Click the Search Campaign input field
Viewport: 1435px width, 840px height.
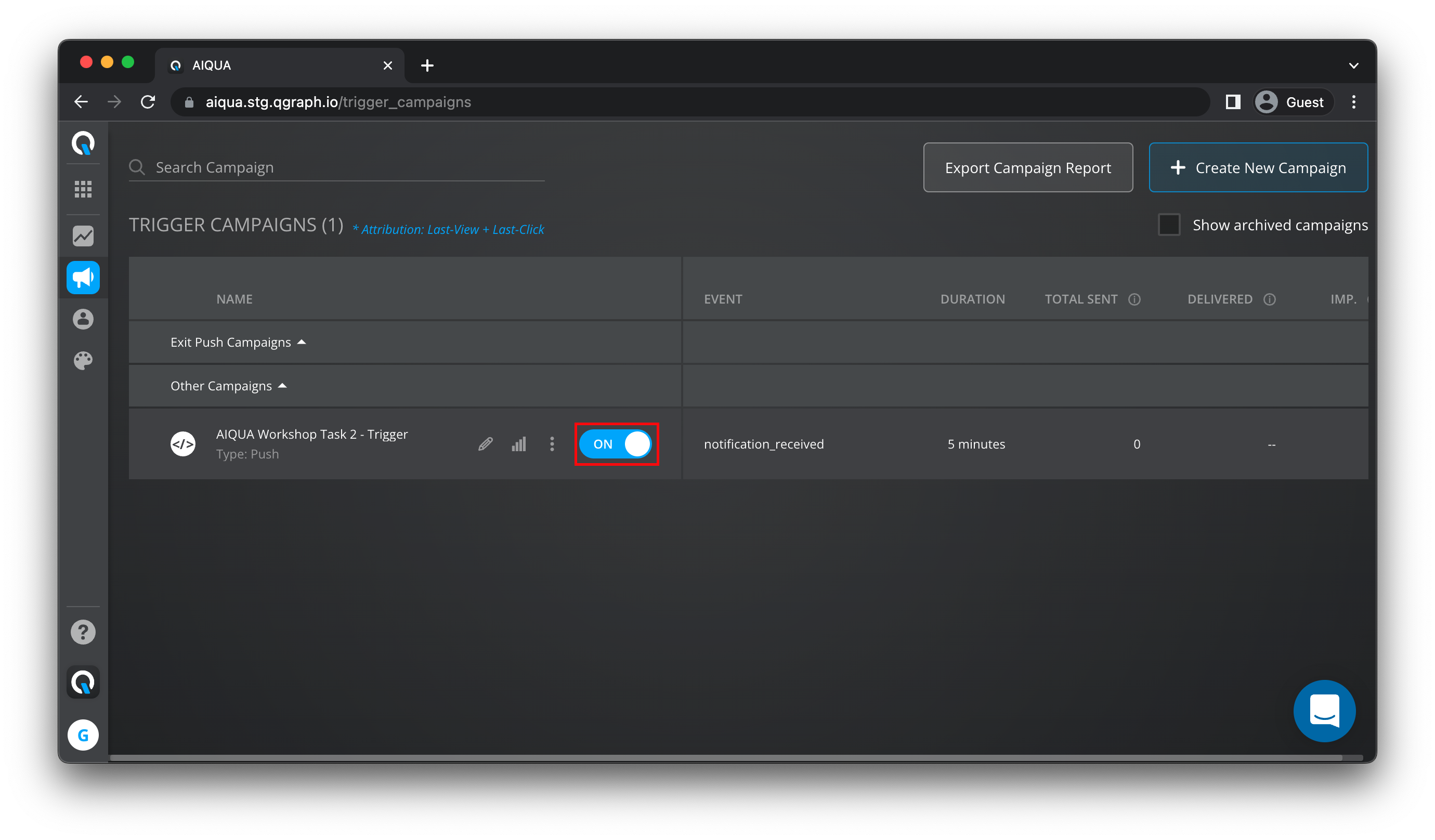pos(347,168)
